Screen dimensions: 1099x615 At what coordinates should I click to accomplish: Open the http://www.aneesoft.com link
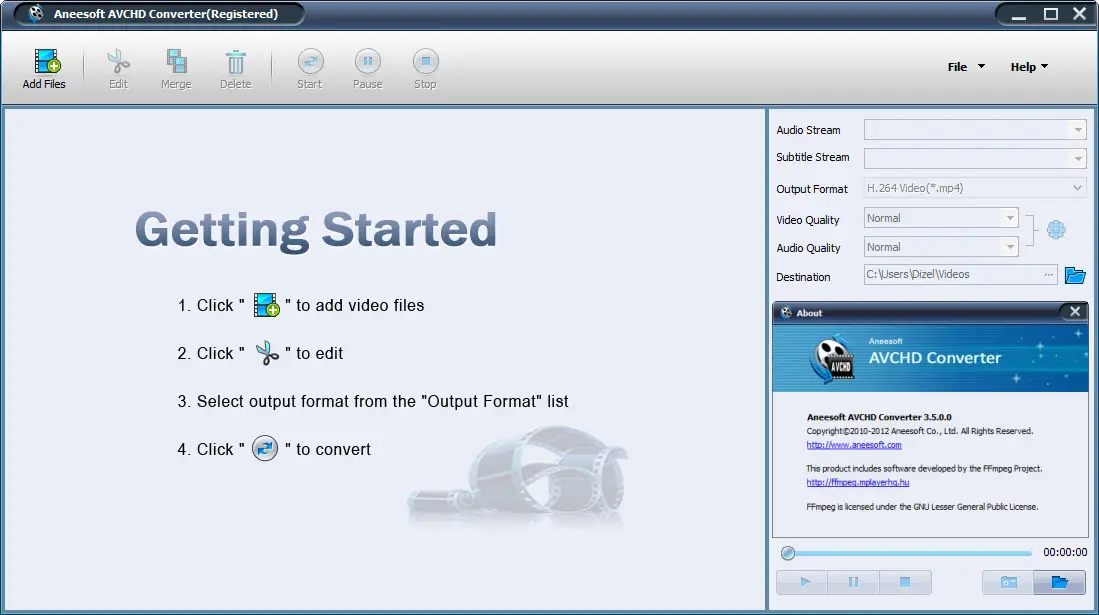[x=854, y=445]
